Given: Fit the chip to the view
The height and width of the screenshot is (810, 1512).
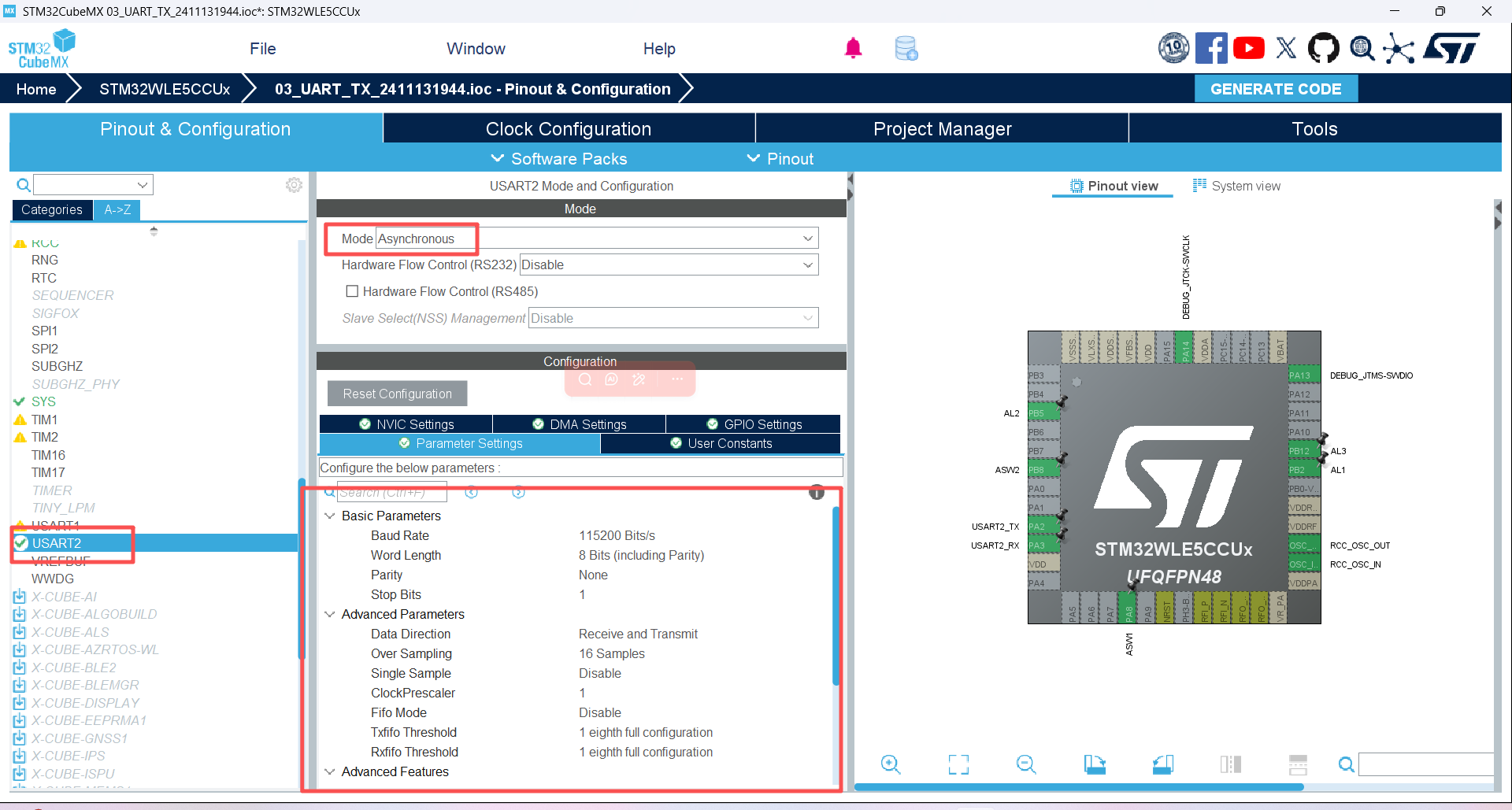Looking at the screenshot, I should [x=958, y=764].
